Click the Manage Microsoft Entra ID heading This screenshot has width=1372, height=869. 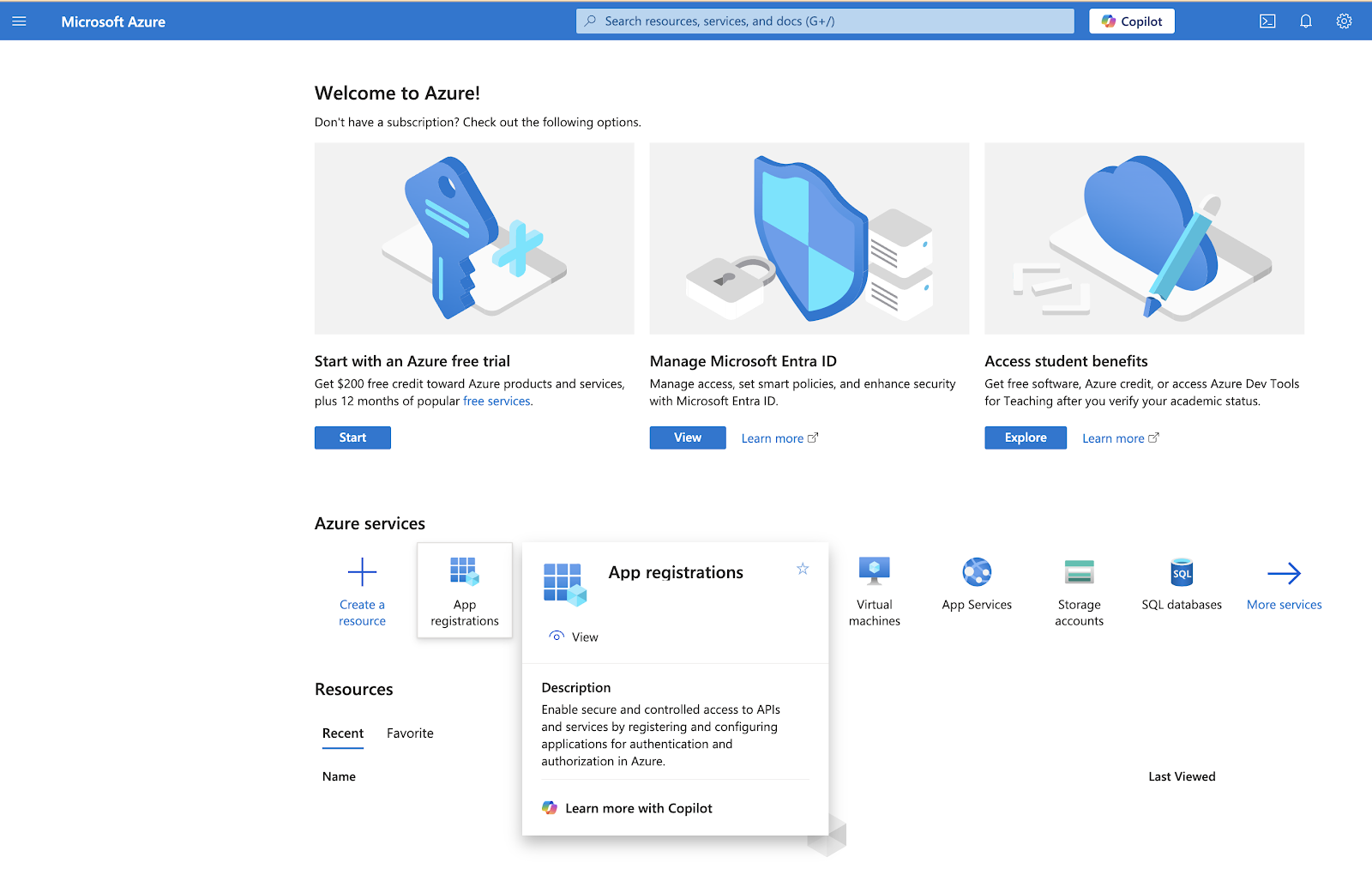[x=743, y=361]
